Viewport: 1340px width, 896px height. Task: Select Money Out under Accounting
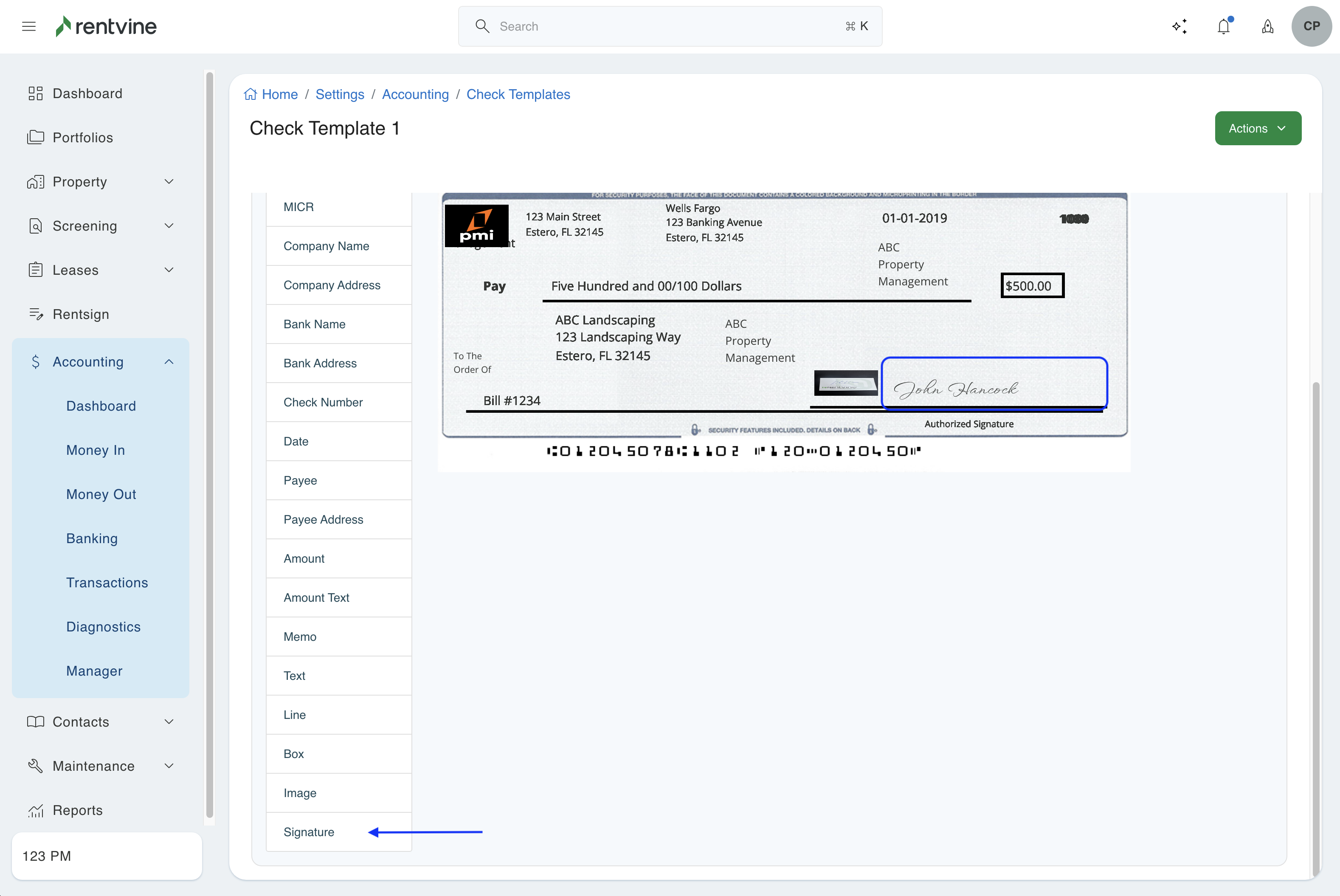(101, 494)
